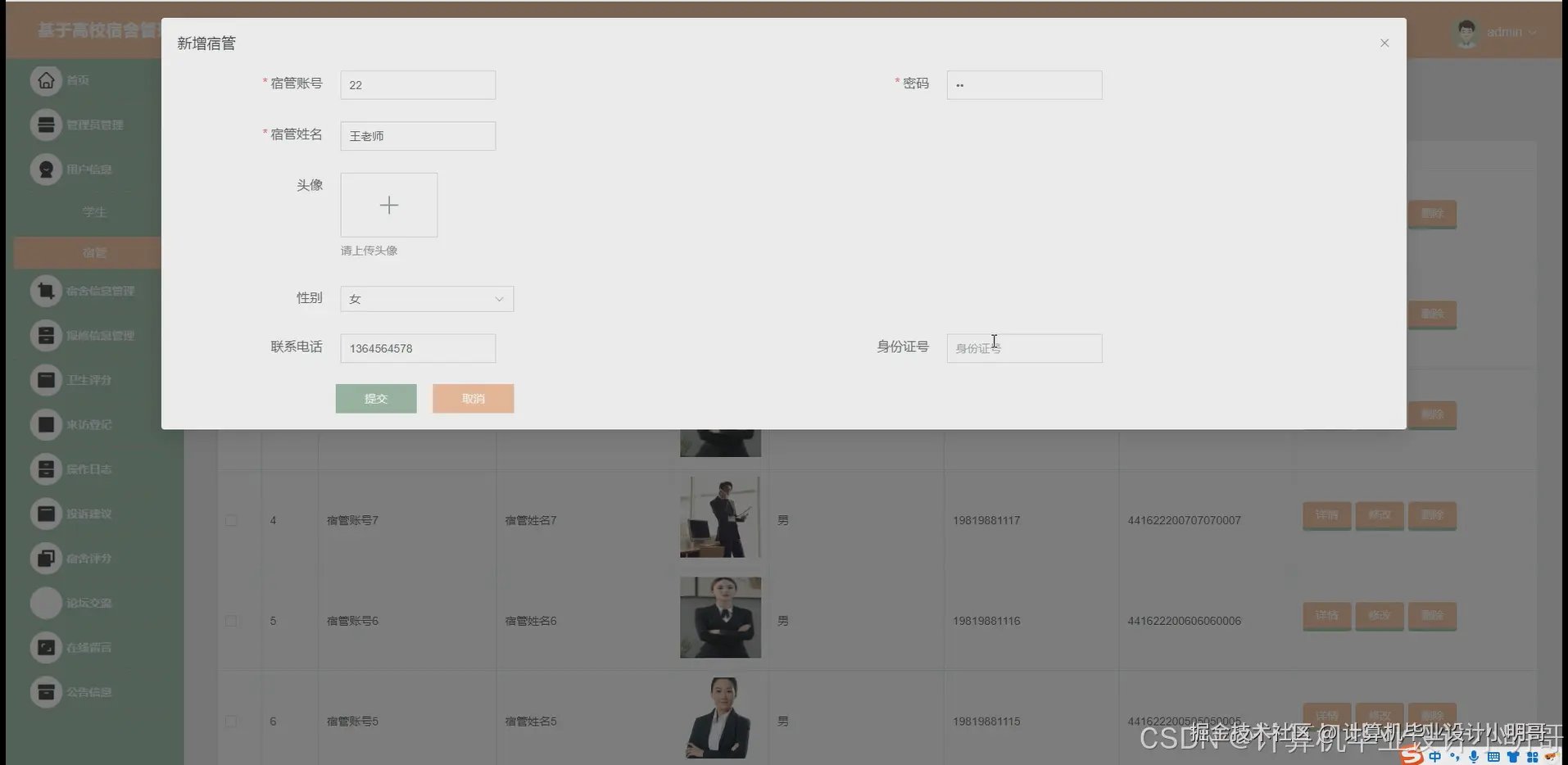Screen dimensions: 1568x765
Task: Click the 身份证号 input field
Action: (x=1024, y=348)
